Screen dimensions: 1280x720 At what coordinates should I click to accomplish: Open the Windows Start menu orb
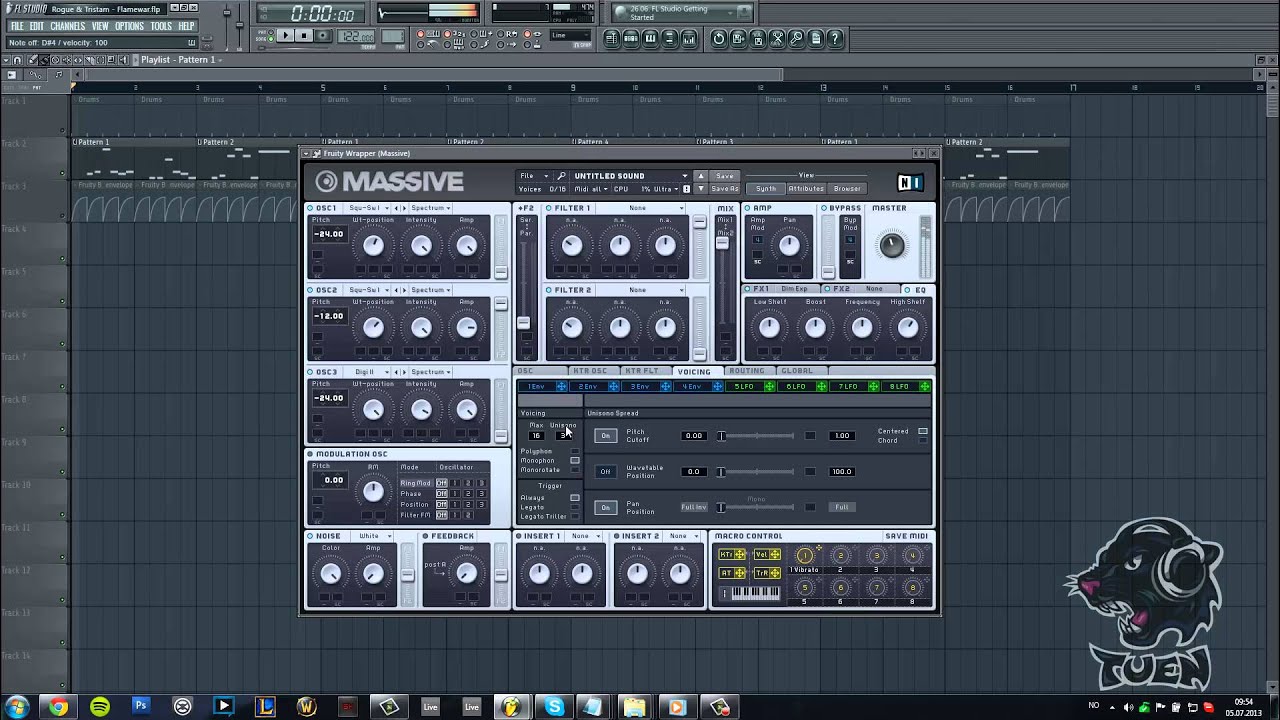tap(17, 707)
